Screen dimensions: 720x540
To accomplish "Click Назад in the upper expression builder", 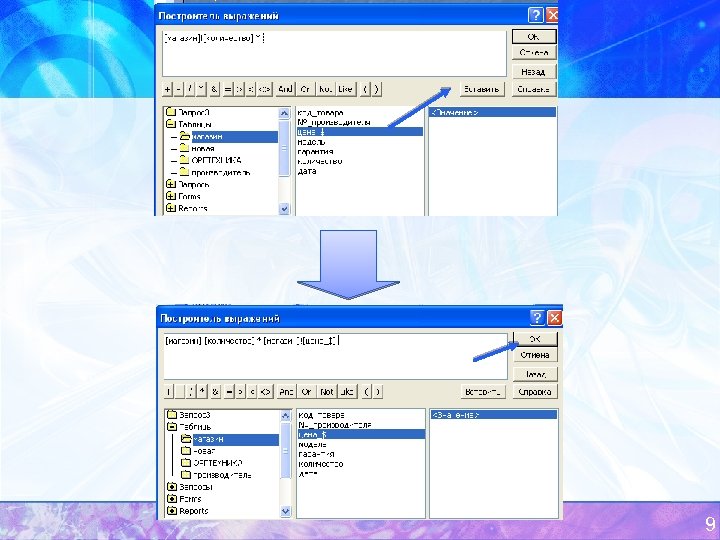I will [534, 72].
